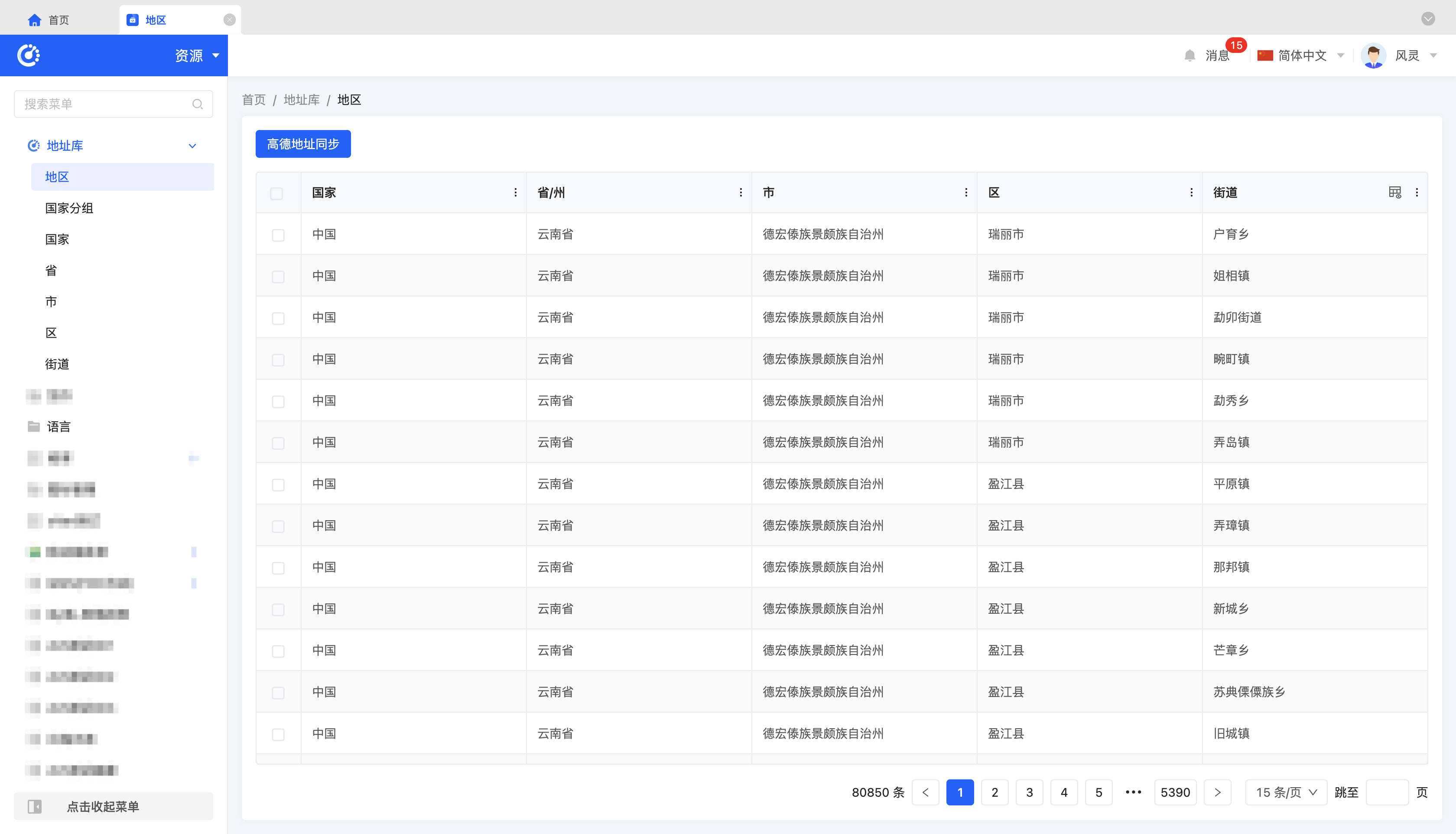Click the jump-to page input field

click(1386, 792)
